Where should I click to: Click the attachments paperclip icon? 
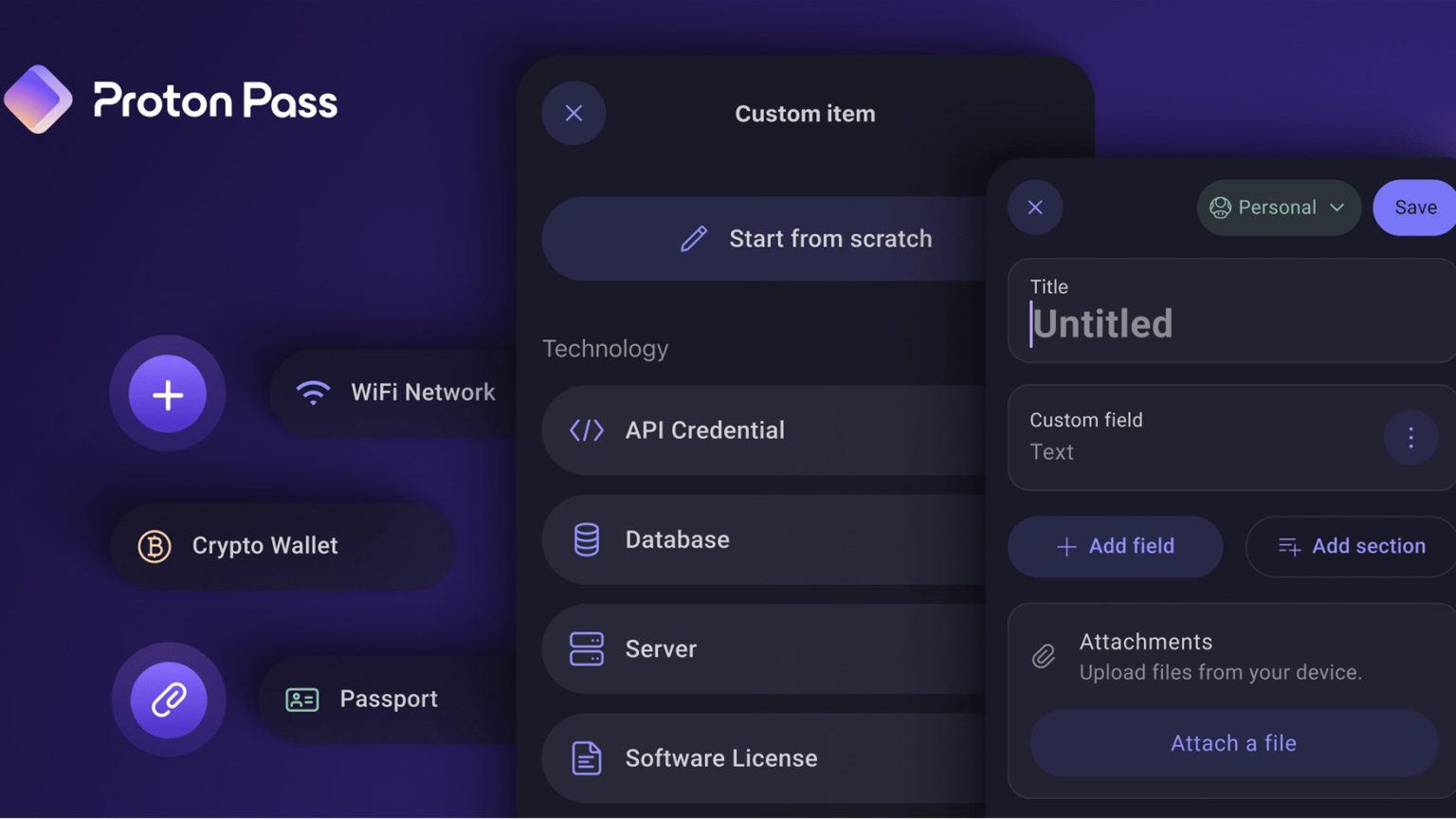1044,655
